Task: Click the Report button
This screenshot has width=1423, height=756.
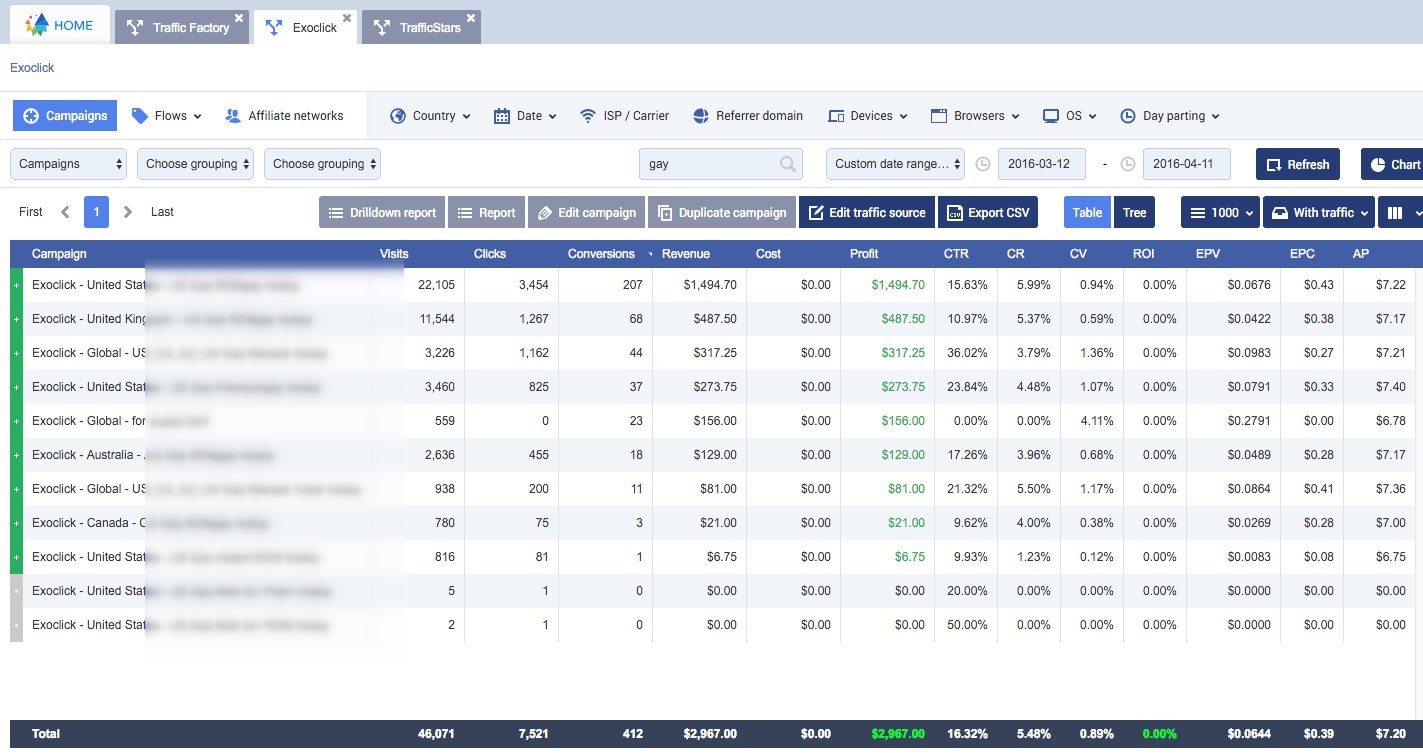Action: [x=486, y=212]
